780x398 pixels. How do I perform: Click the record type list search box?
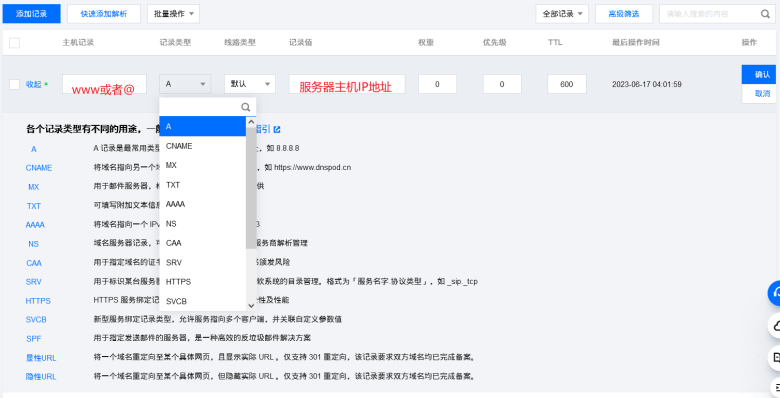pyautogui.click(x=207, y=107)
